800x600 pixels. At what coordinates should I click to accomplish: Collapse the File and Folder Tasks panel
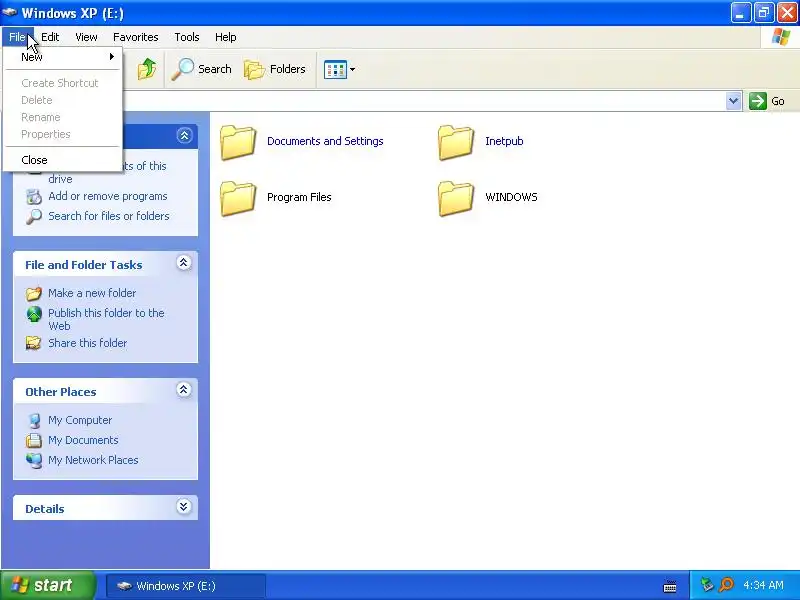(184, 263)
